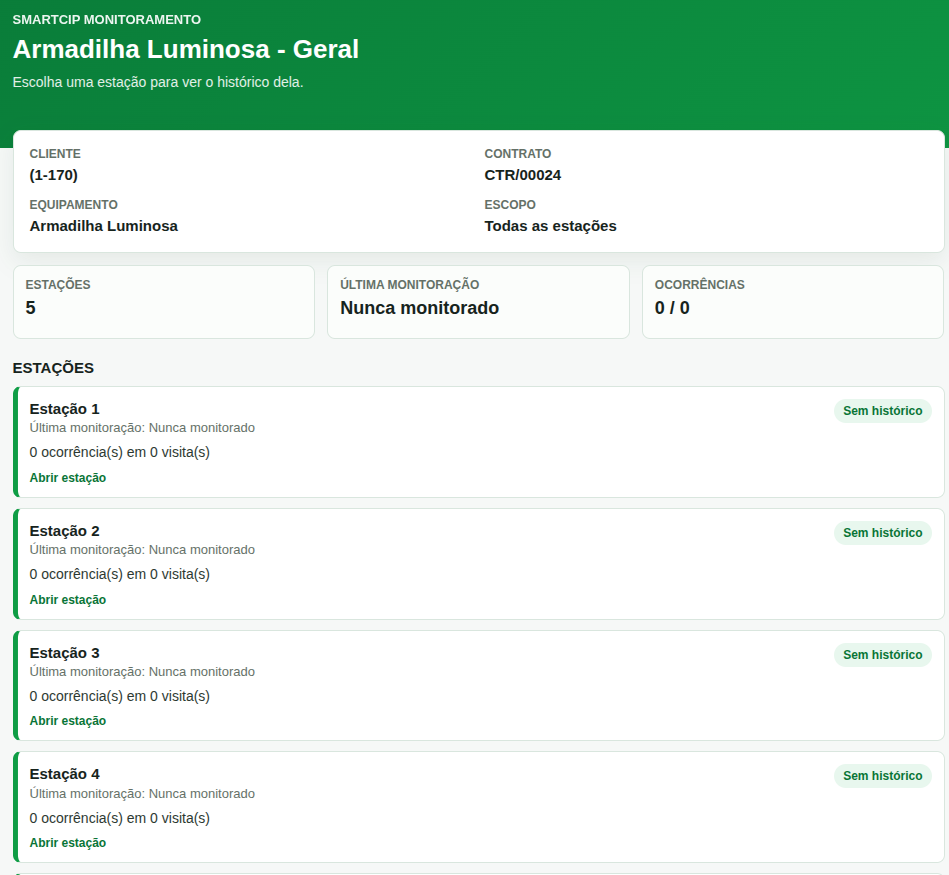Click Nunca monitorado in Última Monitoração card
This screenshot has width=949, height=875.
coord(419,307)
